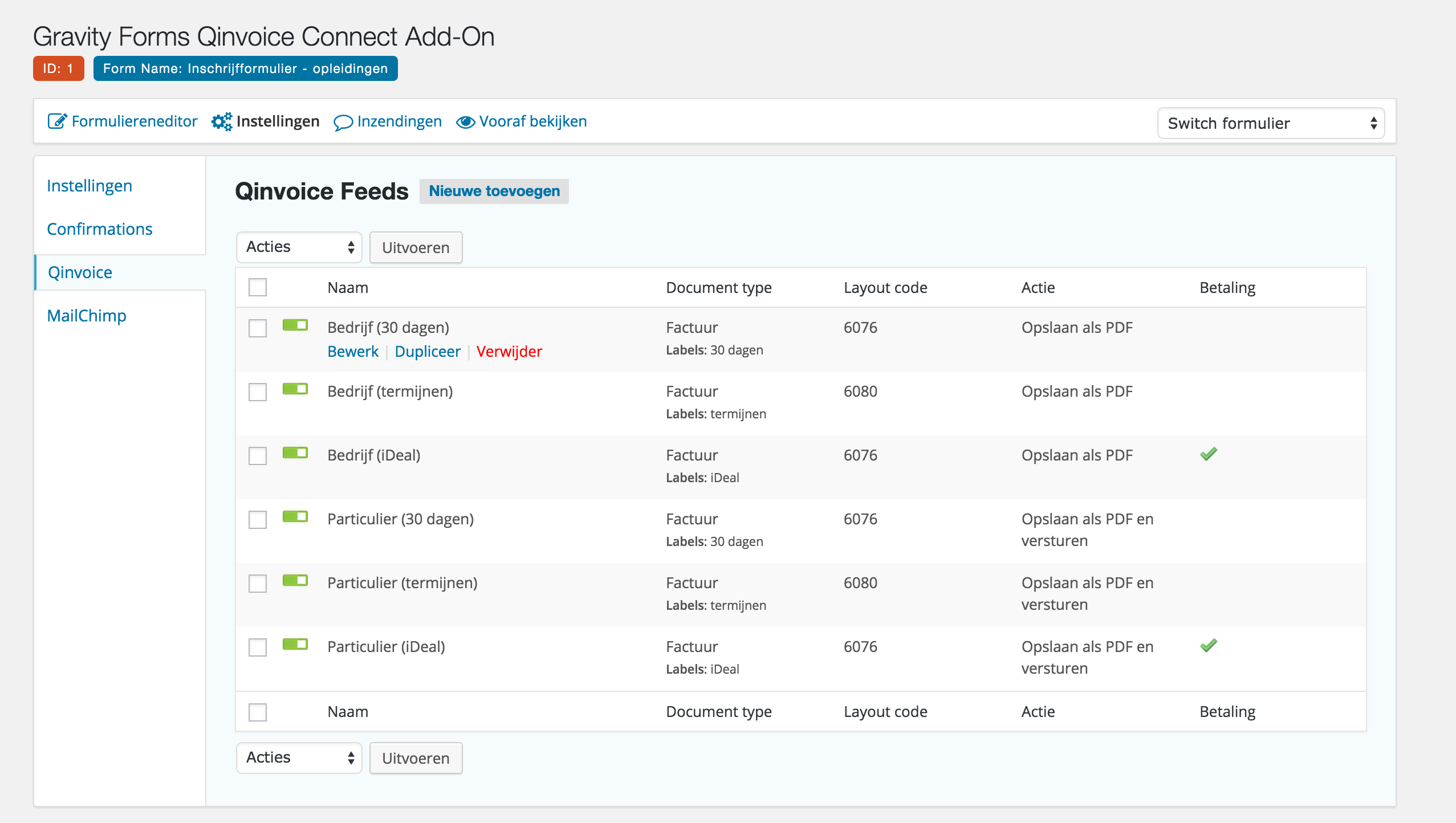Screen dimensions: 1456x823
Task: Toggle active switch for Particulier (iDeal)
Action: (295, 644)
